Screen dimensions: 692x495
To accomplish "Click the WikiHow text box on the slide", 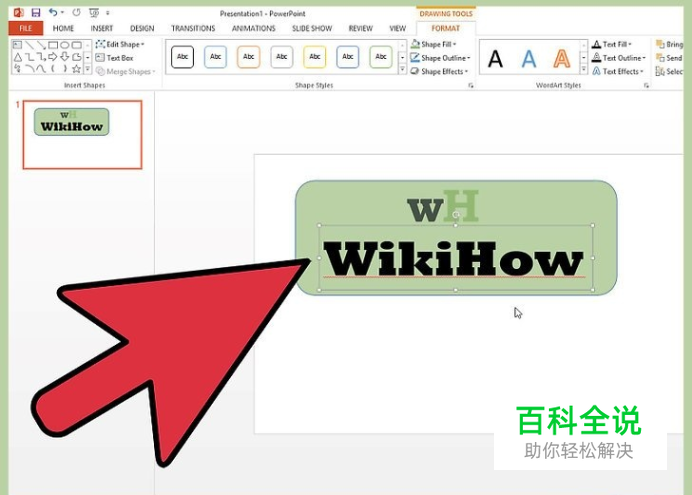I will [x=455, y=258].
